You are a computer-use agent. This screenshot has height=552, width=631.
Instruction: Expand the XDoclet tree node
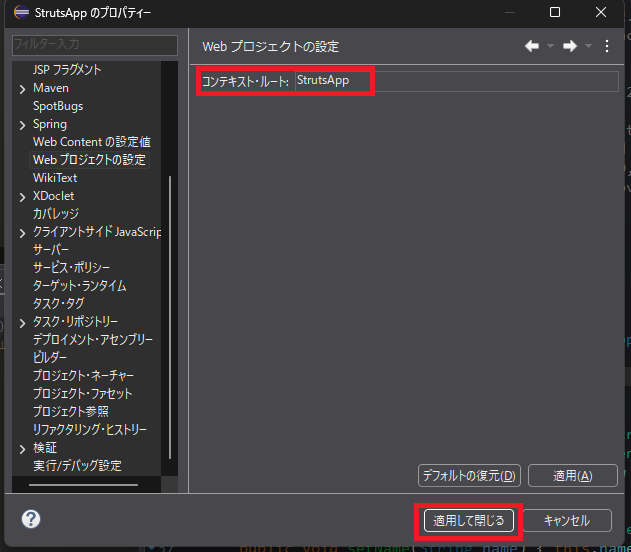(23, 197)
